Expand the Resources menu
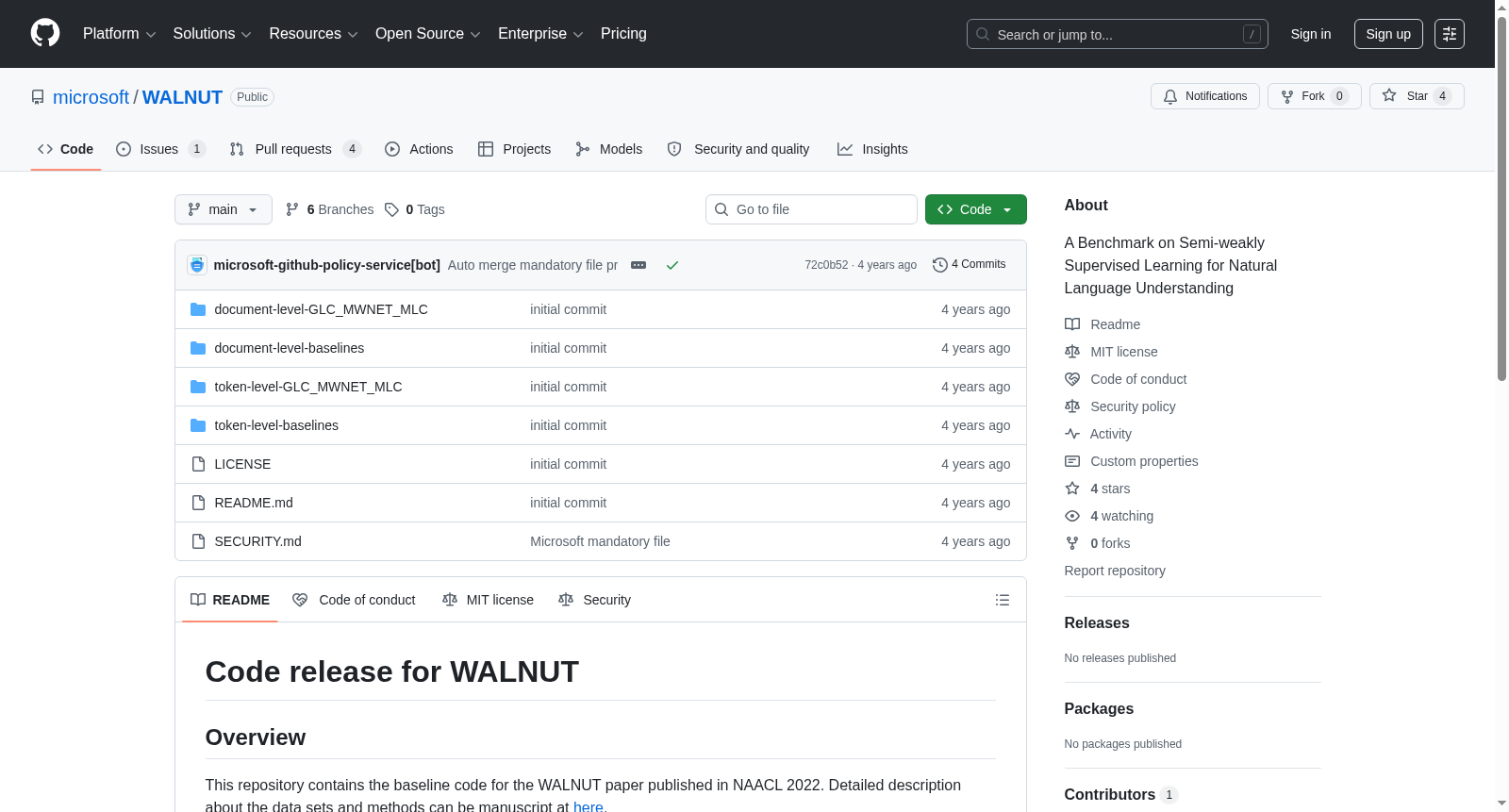 pos(313,34)
